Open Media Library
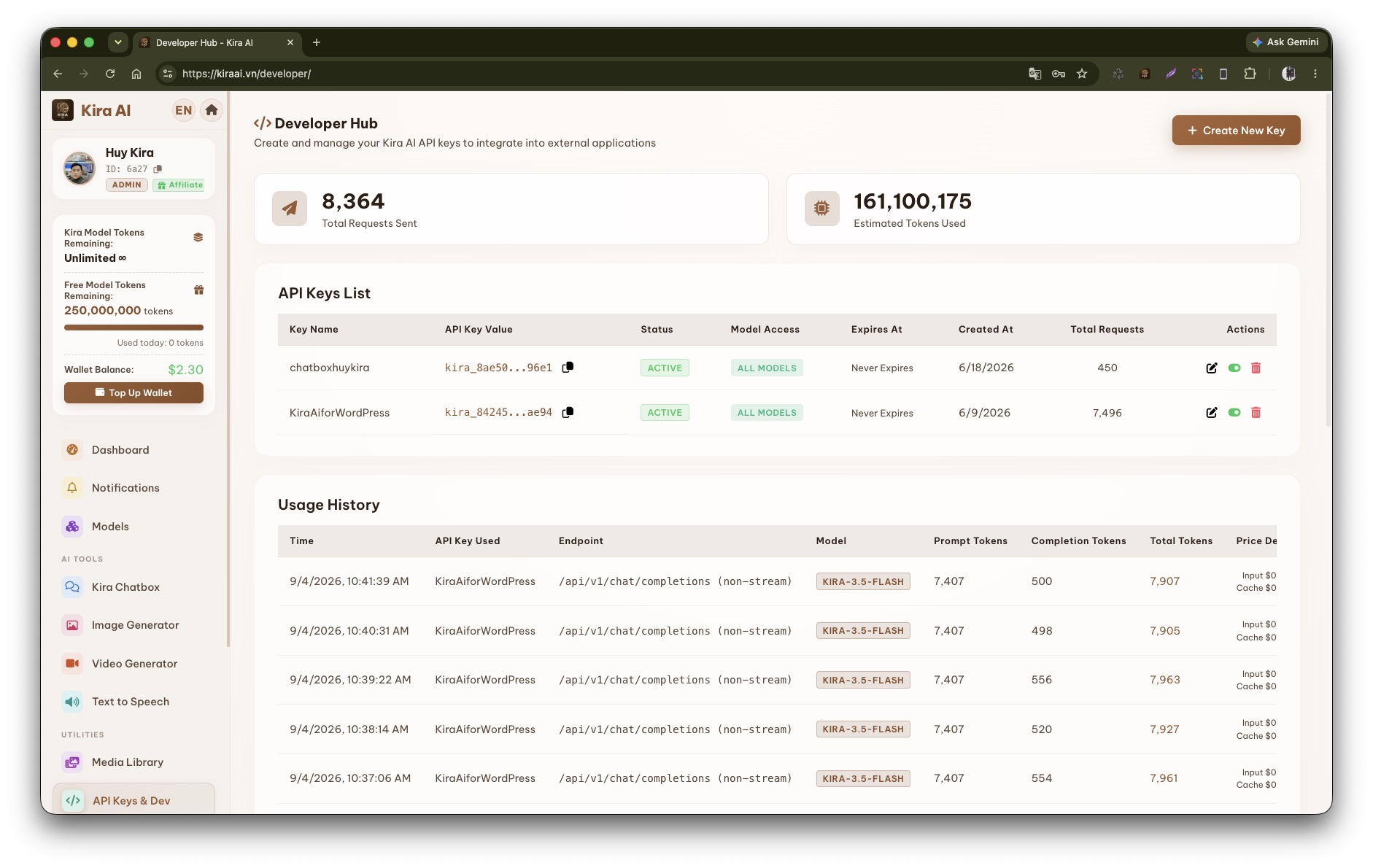This screenshot has width=1373, height=868. click(x=134, y=762)
